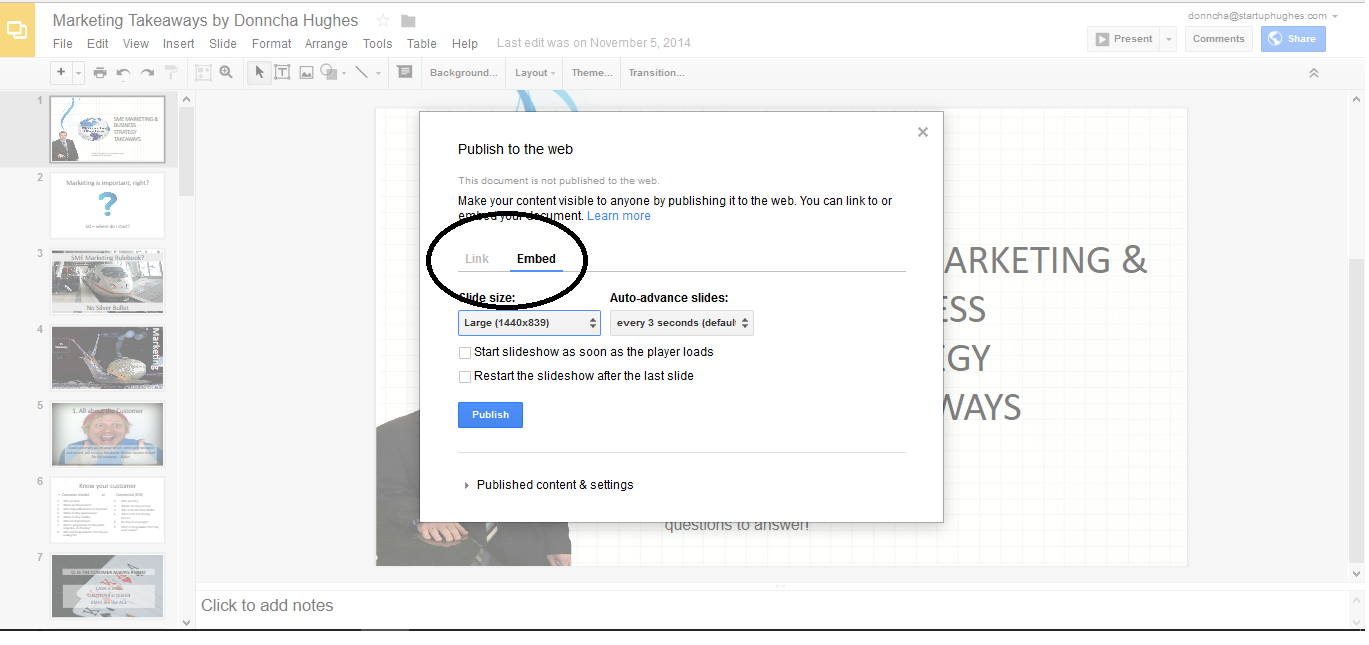Screen dimensions: 1369x645
Task: Open the Present options dropdown arrow
Action: pos(1168,39)
